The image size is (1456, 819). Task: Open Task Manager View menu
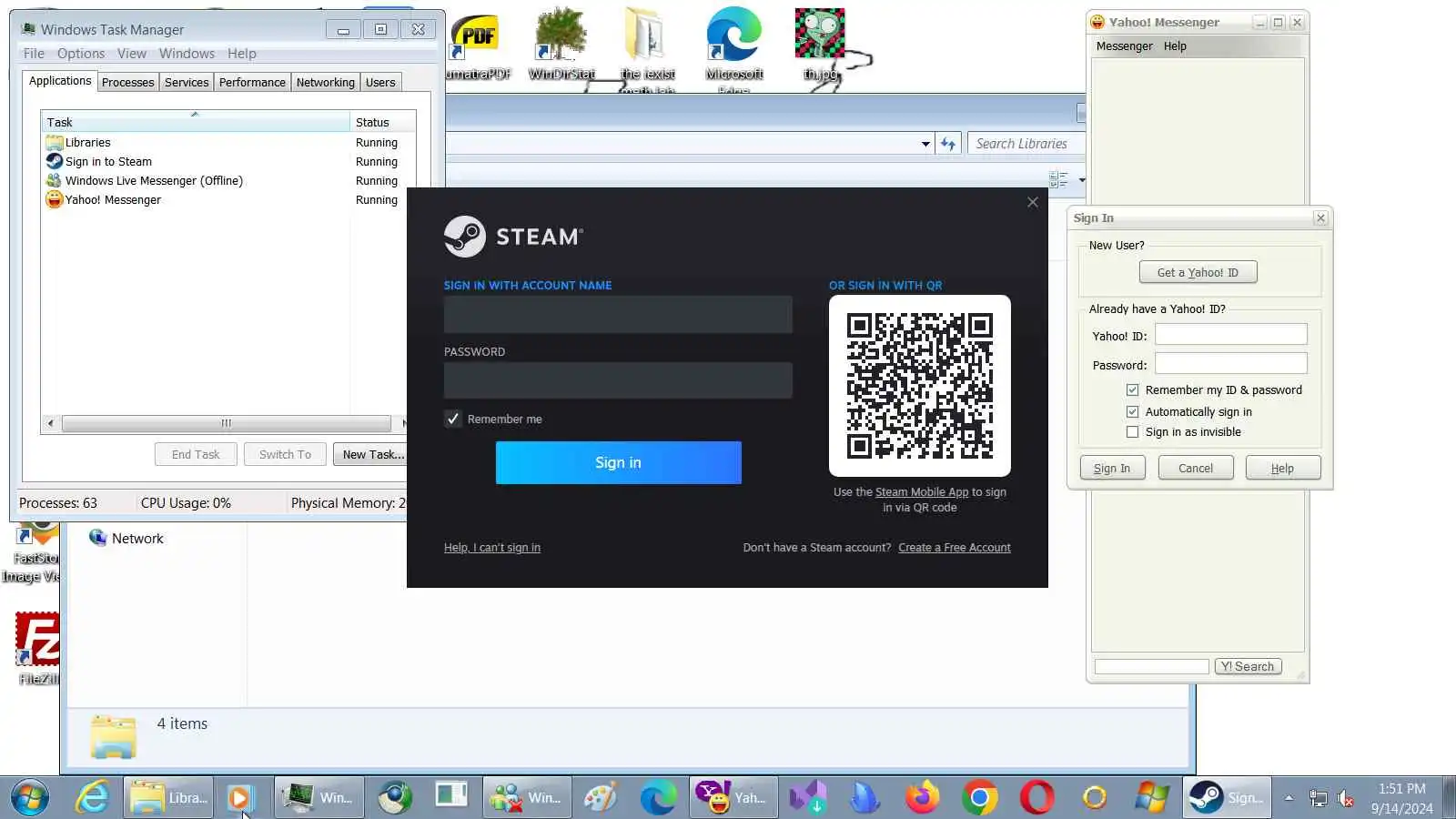(132, 54)
